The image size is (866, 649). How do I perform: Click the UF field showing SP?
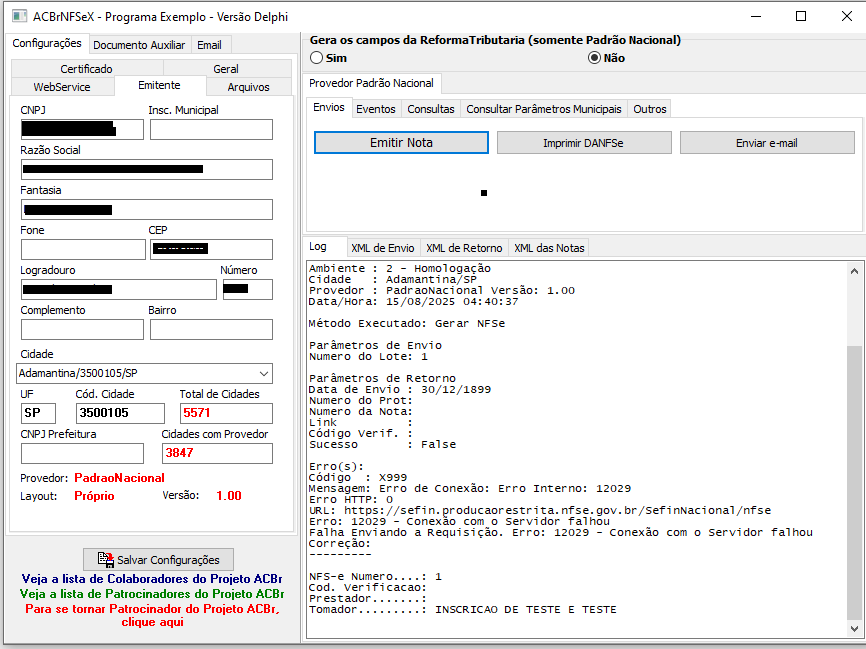point(38,413)
